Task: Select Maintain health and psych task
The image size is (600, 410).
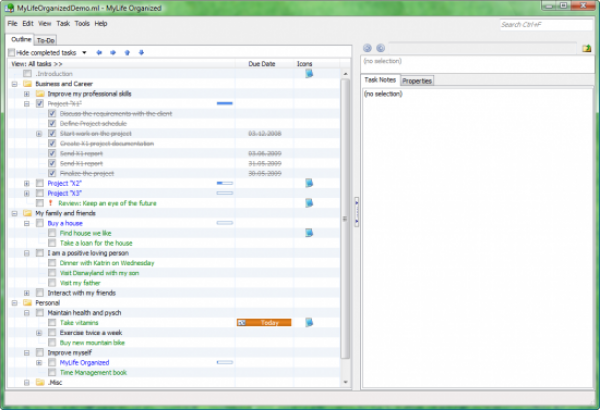Action: 84,312
